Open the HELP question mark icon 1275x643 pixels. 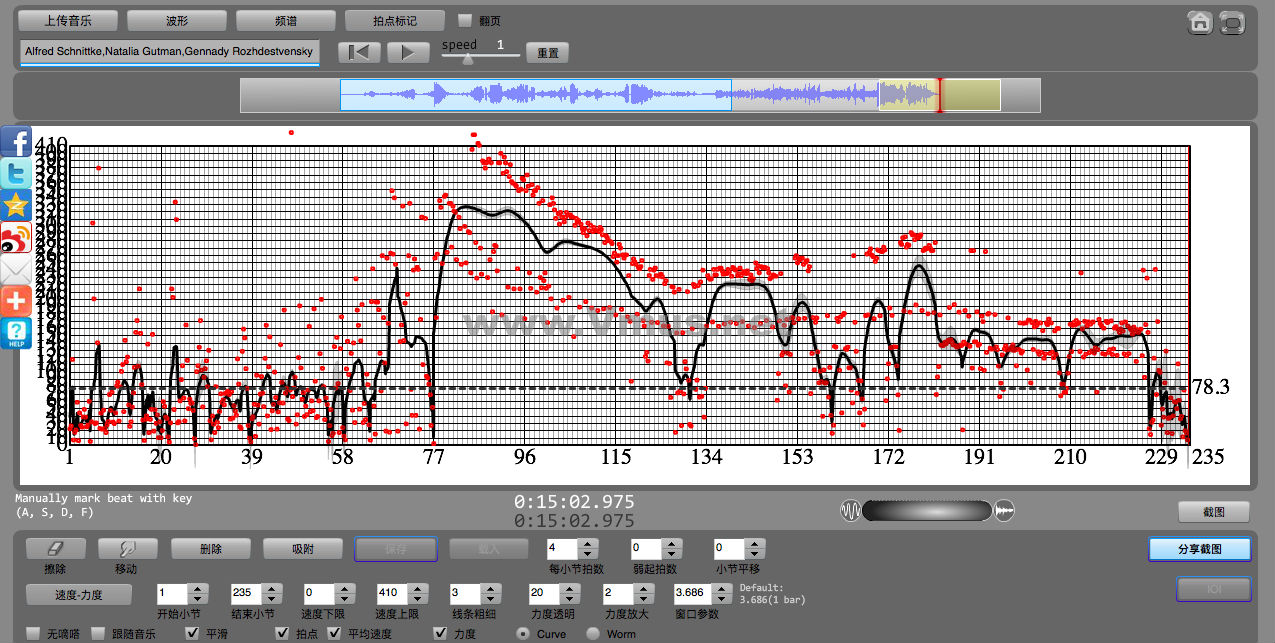(16, 333)
